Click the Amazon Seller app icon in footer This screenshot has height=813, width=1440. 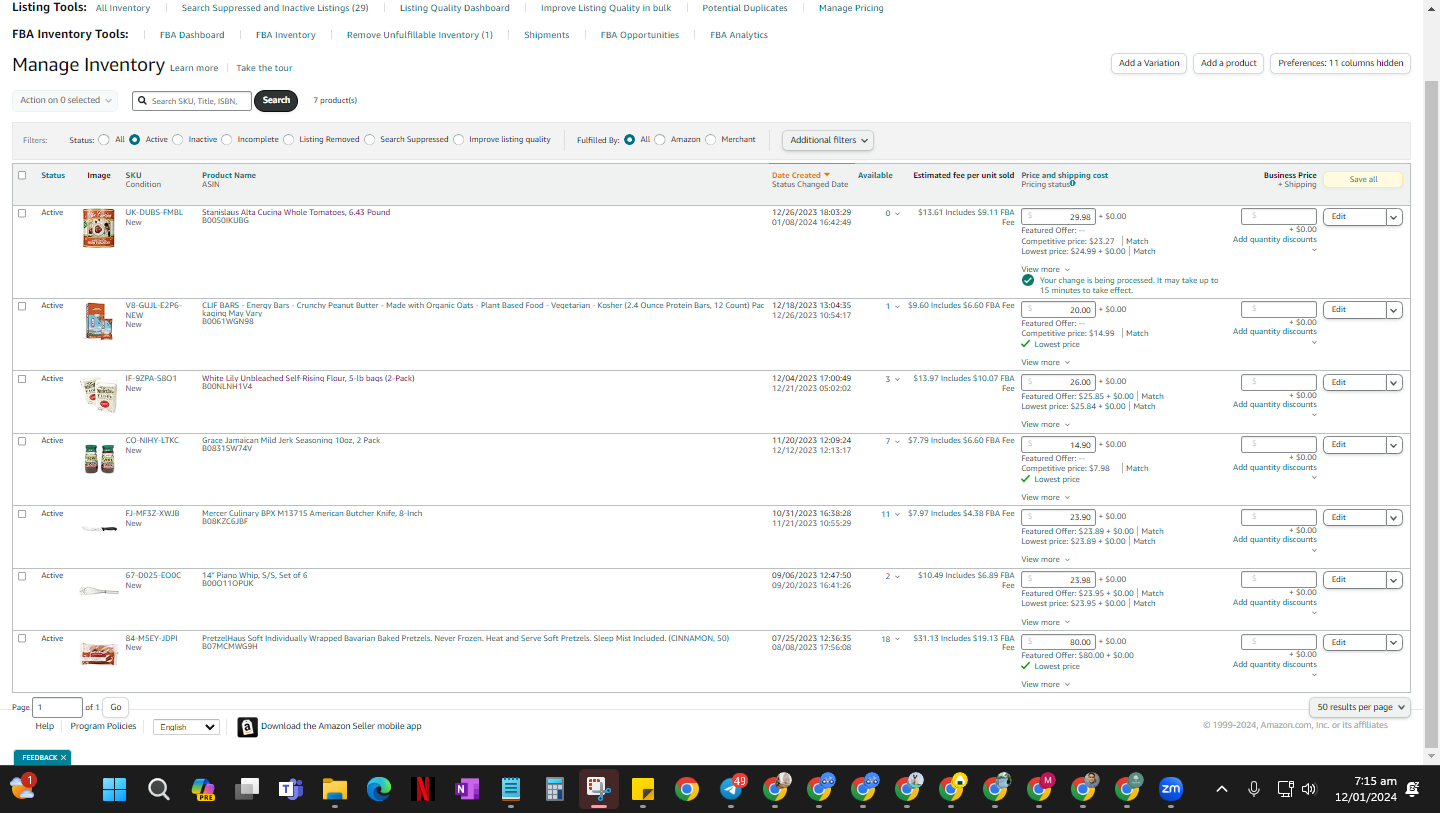[247, 727]
